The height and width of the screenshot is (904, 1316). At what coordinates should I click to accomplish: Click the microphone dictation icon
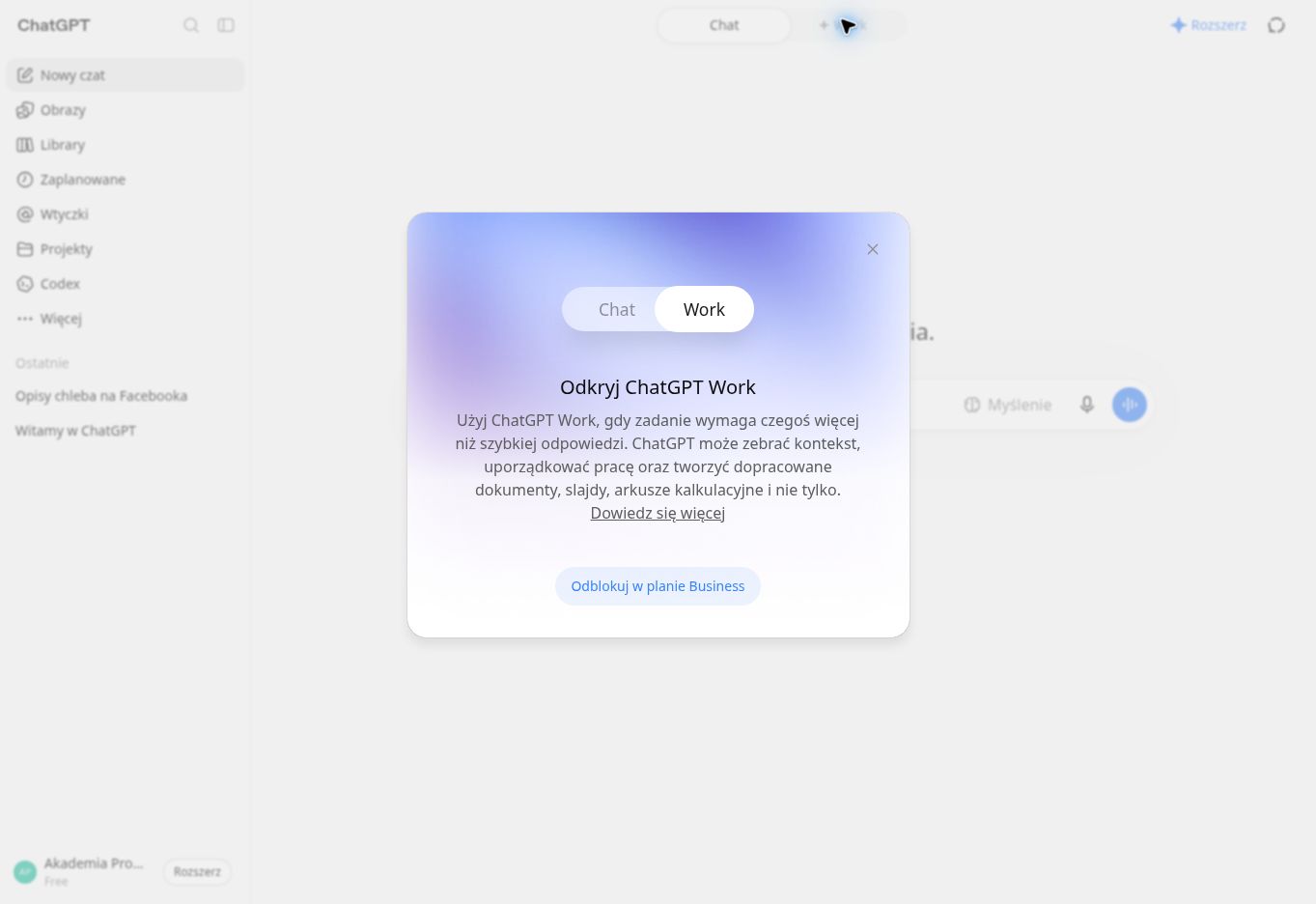1087,405
